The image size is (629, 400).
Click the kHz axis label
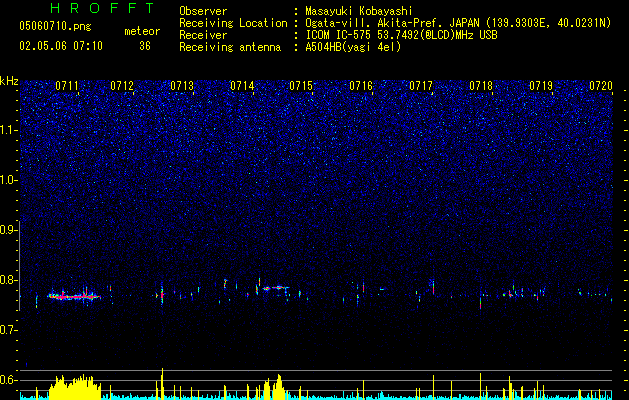pyautogui.click(x=9, y=81)
